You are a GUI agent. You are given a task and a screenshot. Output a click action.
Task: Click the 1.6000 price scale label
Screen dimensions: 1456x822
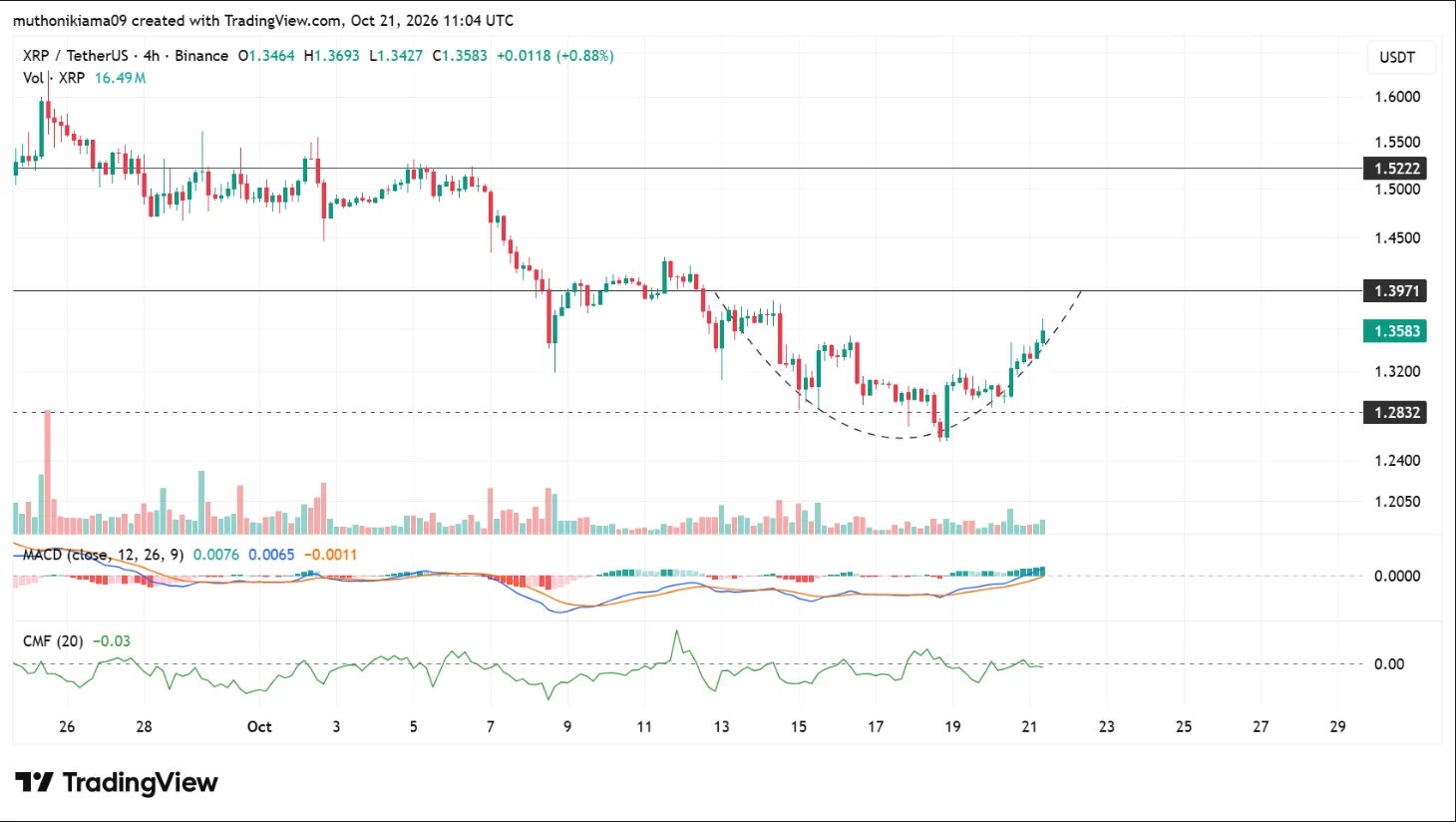pyautogui.click(x=1397, y=97)
